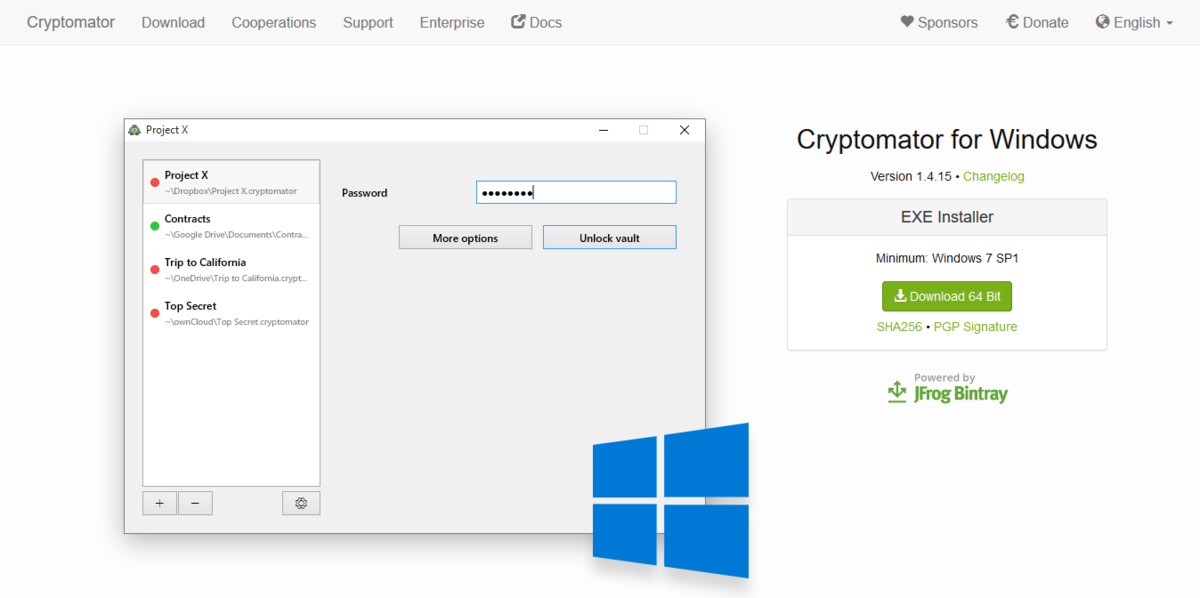Open the Cooperations nav item
1200x598 pixels.
tap(274, 22)
